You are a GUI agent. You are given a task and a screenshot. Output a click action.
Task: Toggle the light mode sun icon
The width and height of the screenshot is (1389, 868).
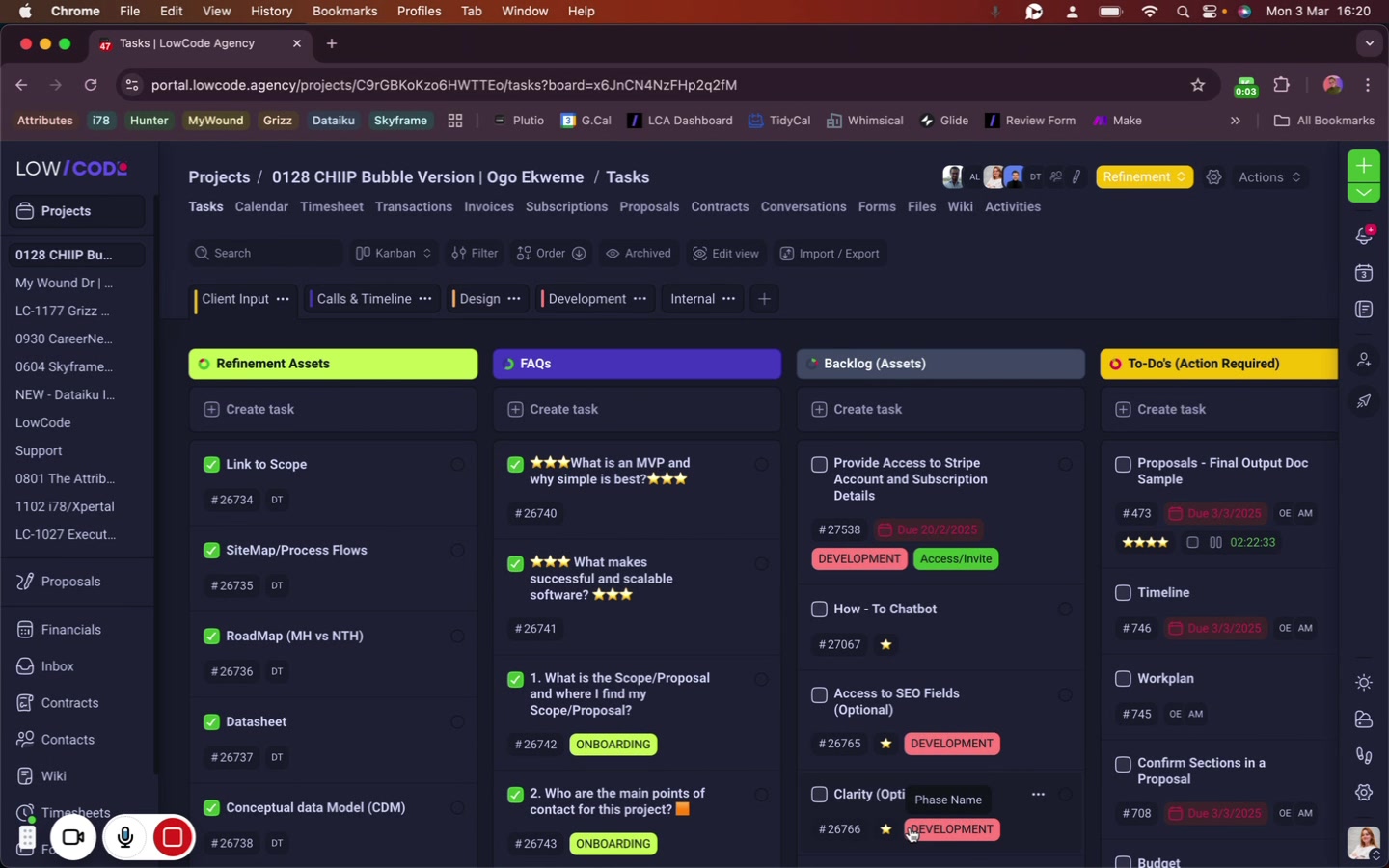(x=1363, y=683)
